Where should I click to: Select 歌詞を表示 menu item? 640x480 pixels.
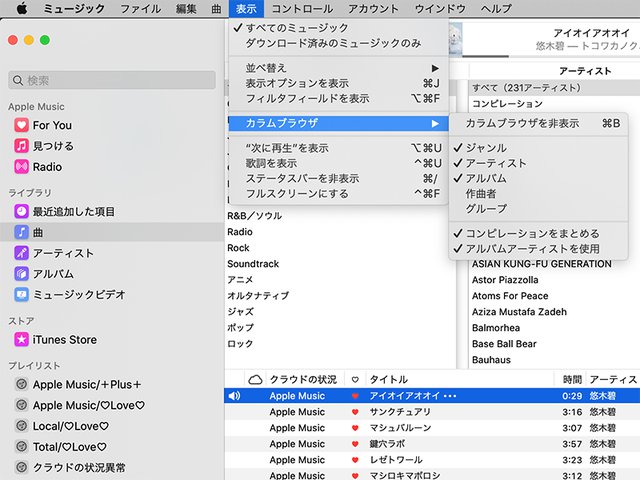271,163
